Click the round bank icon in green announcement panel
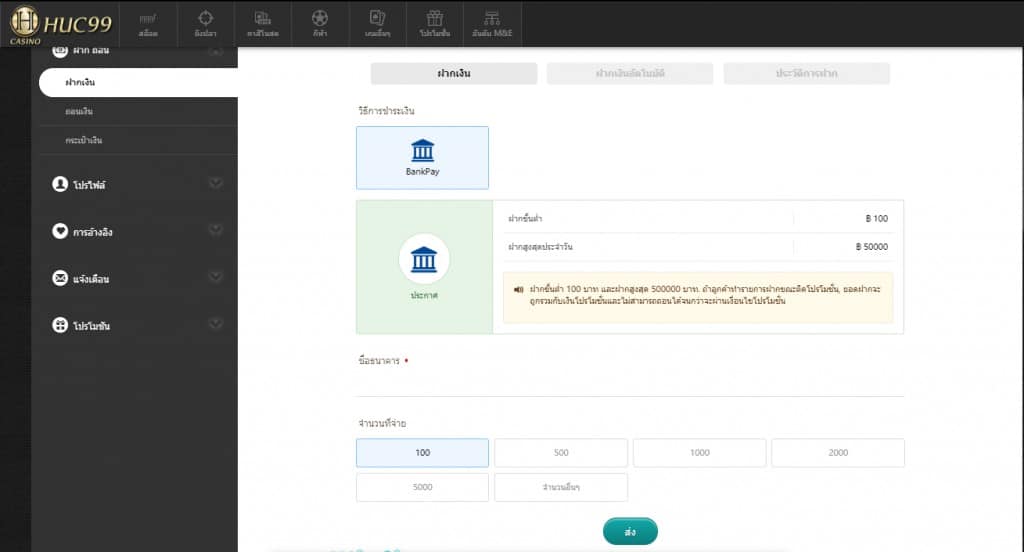The height and width of the screenshot is (552, 1024). (424, 259)
